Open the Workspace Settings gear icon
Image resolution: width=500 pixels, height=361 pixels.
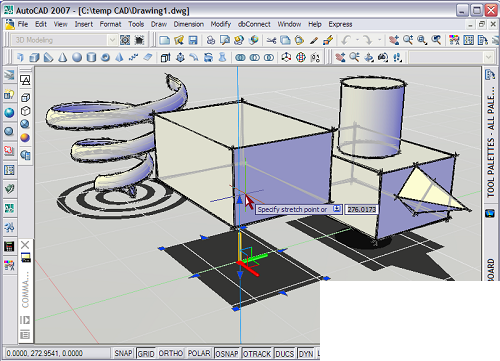[125, 40]
